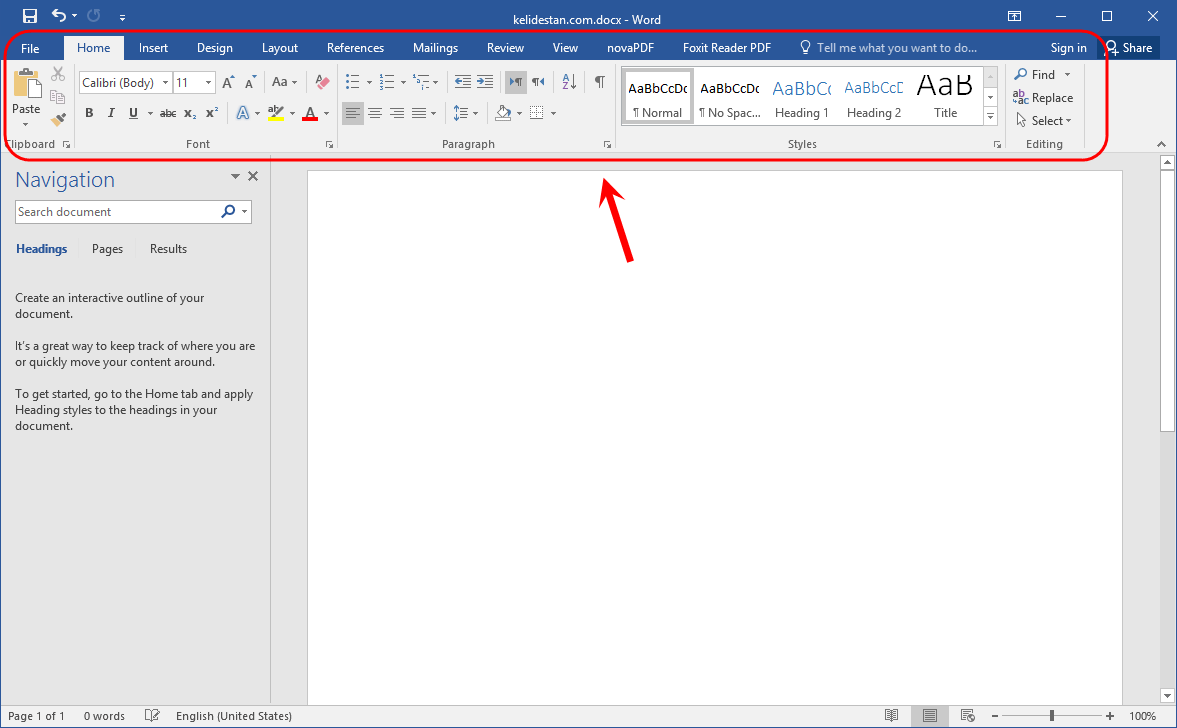Open the Calibri (Body) font name dropdown

click(166, 83)
